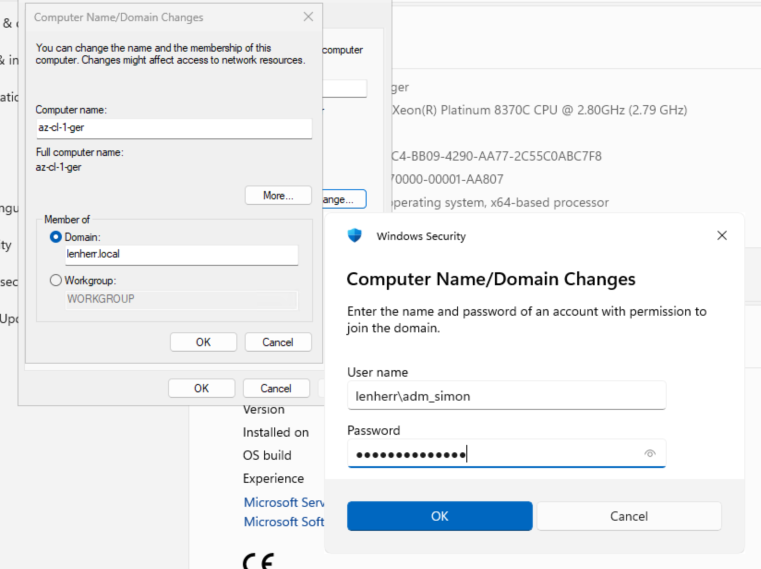Open the More... computer name options

tap(278, 196)
